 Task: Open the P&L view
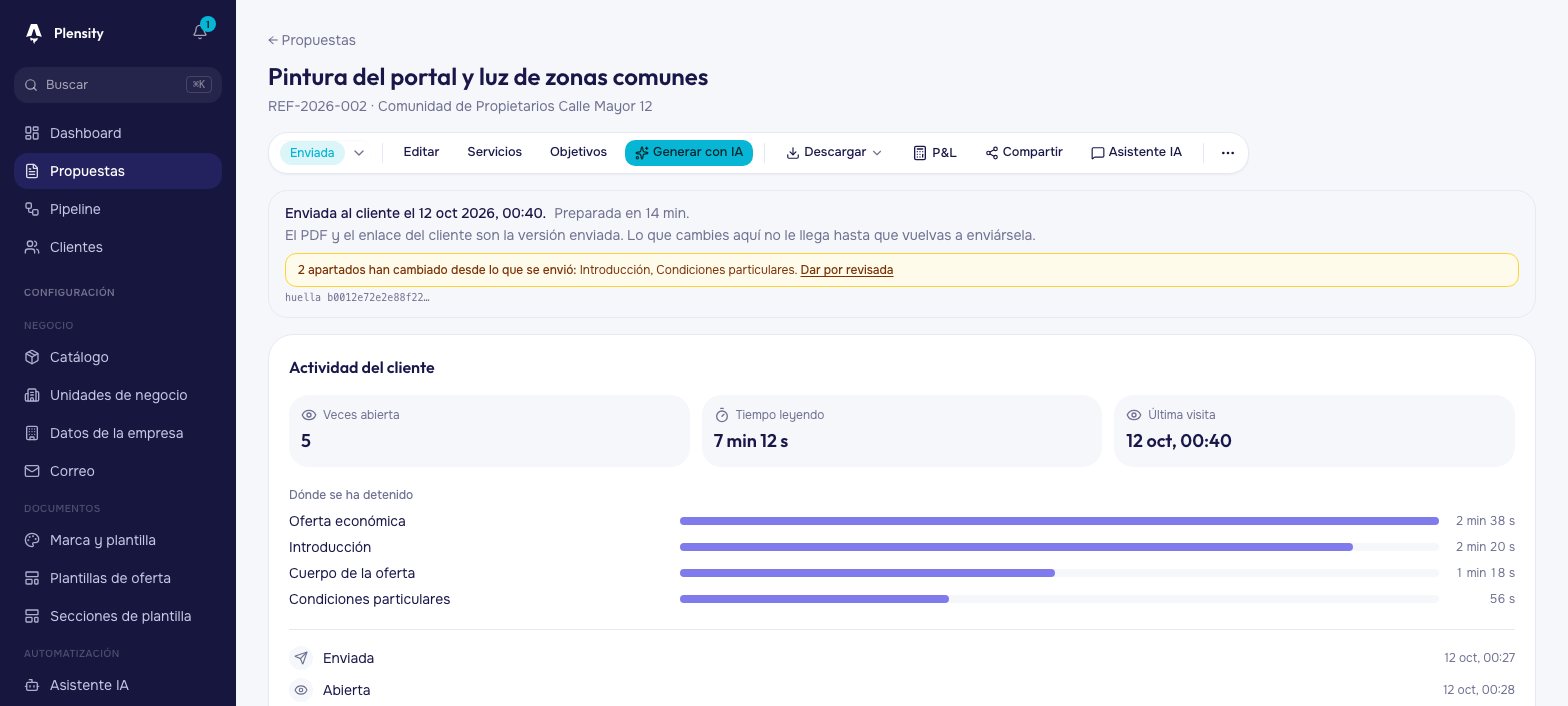935,153
